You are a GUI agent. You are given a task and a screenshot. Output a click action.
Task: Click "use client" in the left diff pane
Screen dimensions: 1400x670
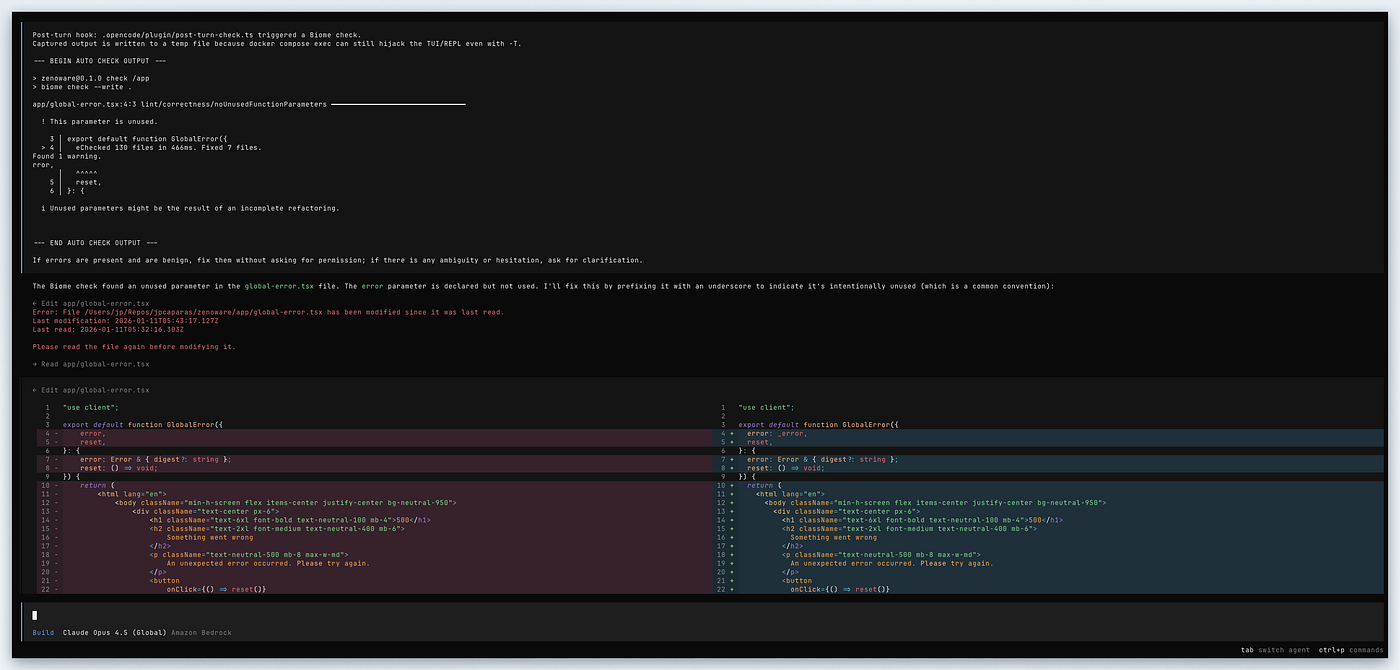(90, 407)
